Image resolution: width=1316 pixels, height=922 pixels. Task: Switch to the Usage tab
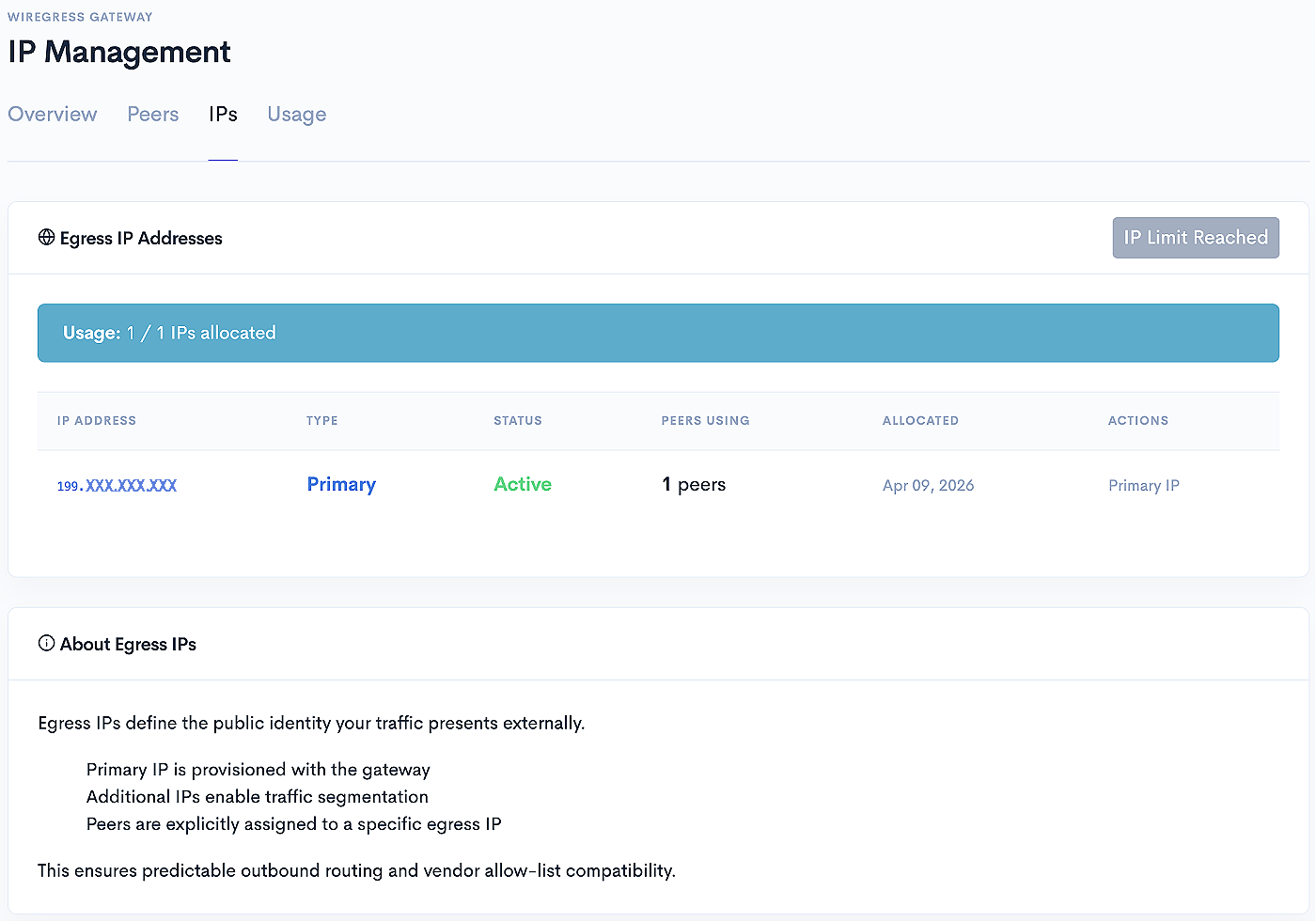point(296,114)
